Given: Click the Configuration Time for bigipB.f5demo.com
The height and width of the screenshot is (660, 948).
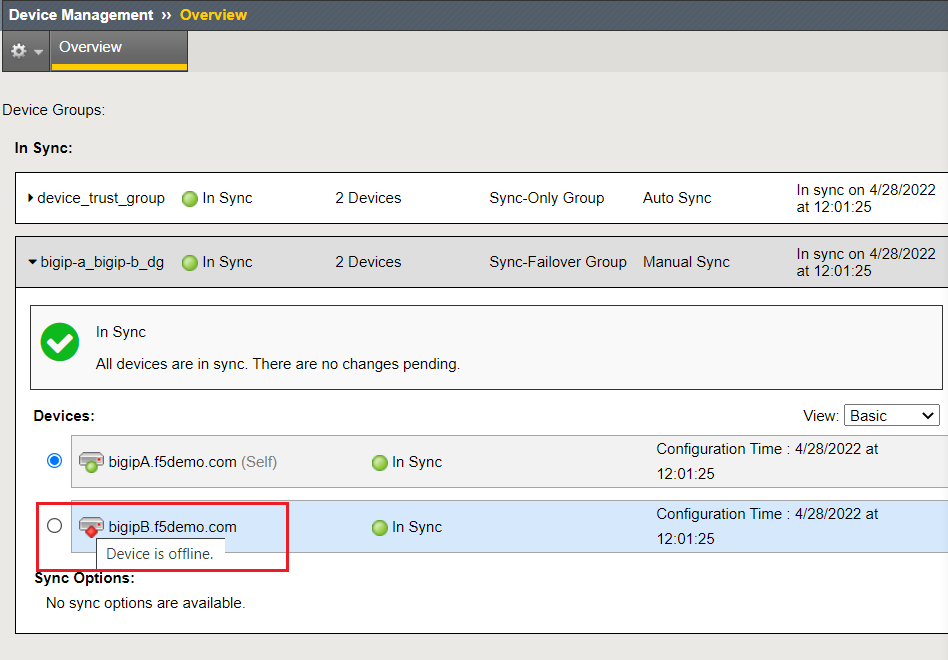Looking at the screenshot, I should pos(767,526).
